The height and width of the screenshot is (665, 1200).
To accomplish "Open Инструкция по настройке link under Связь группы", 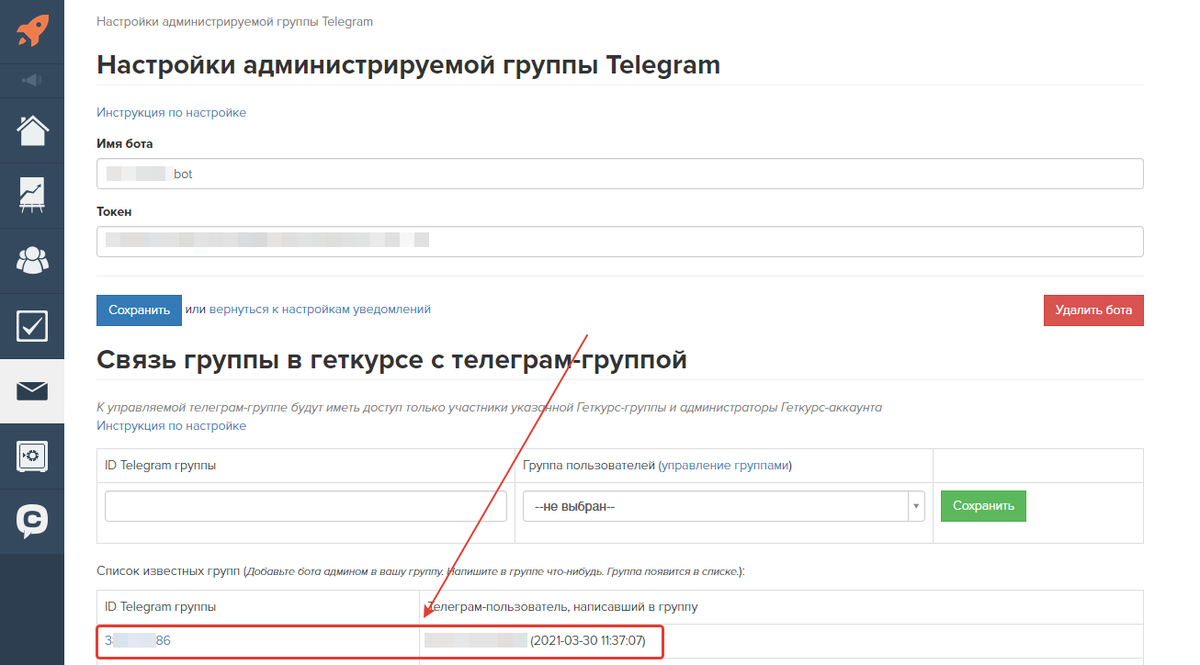I will [171, 426].
